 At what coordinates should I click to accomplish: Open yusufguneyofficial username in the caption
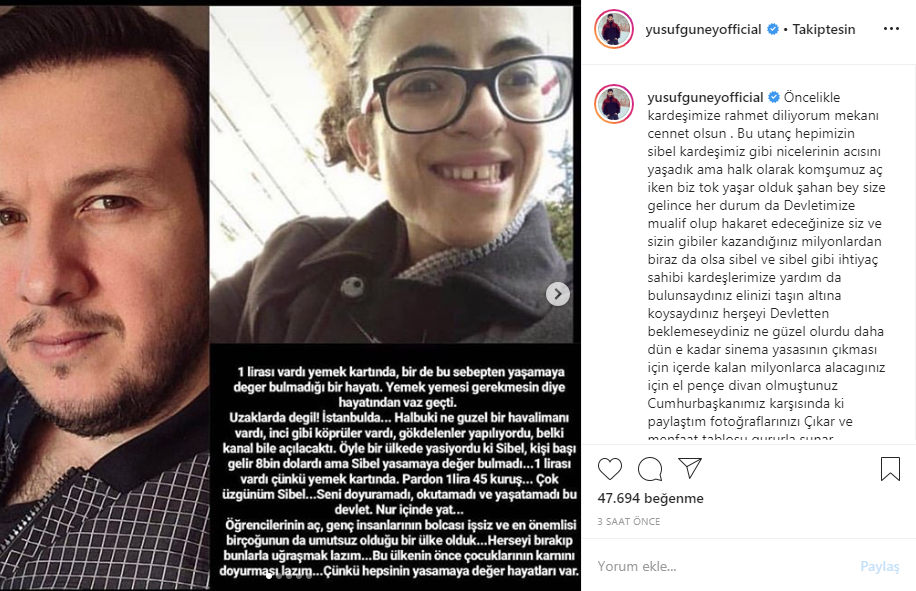point(705,97)
